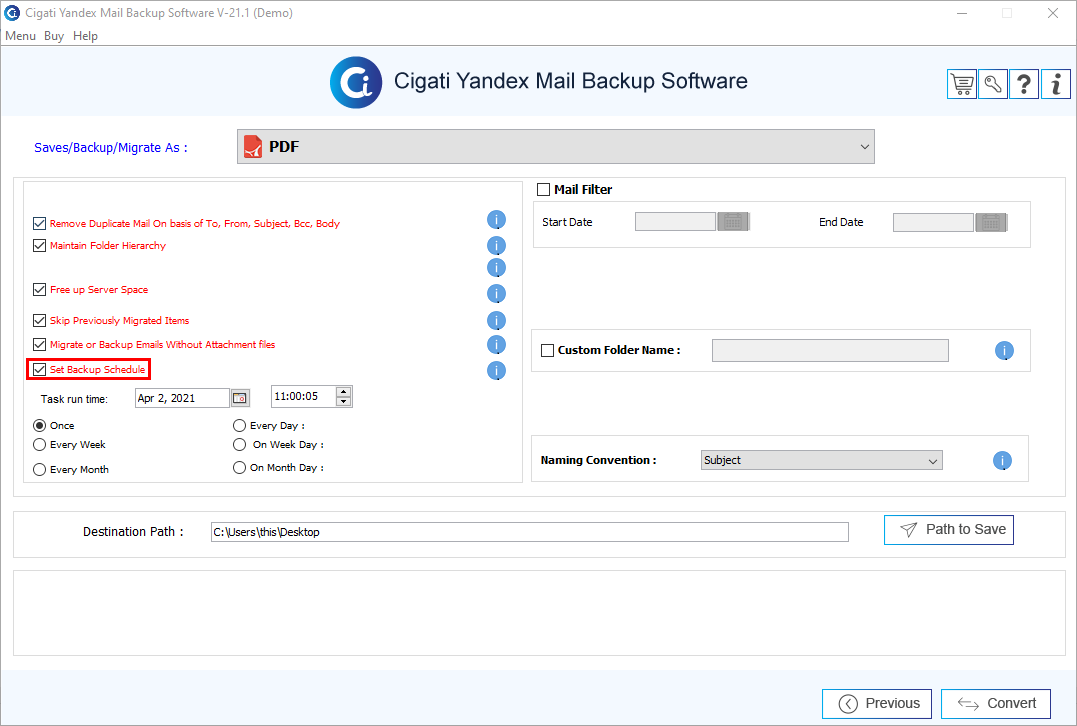Open the Saves/Backup/Migrate As PDF dropdown

[x=556, y=146]
